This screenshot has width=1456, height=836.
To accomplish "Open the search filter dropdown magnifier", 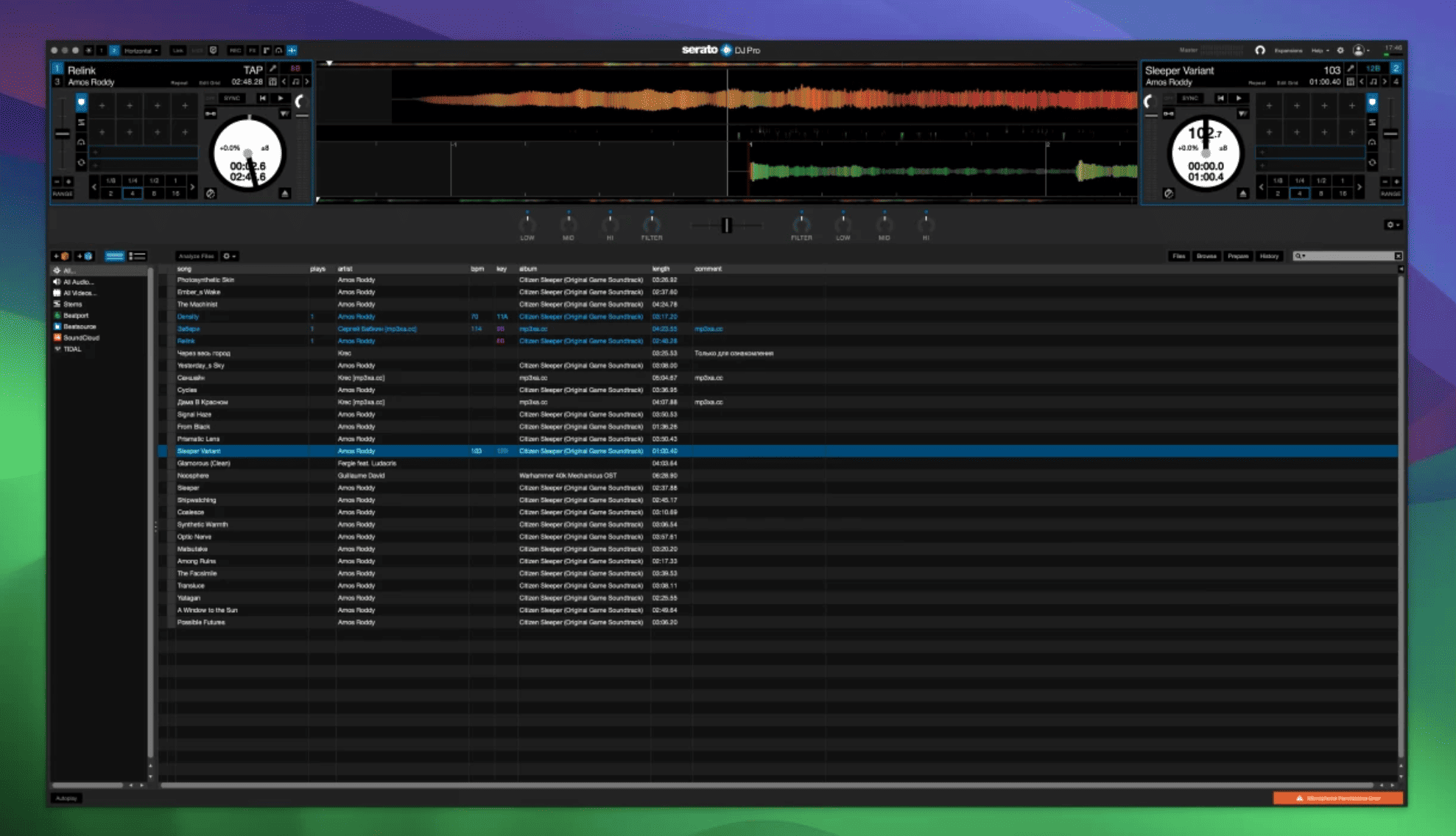I will coord(1300,256).
